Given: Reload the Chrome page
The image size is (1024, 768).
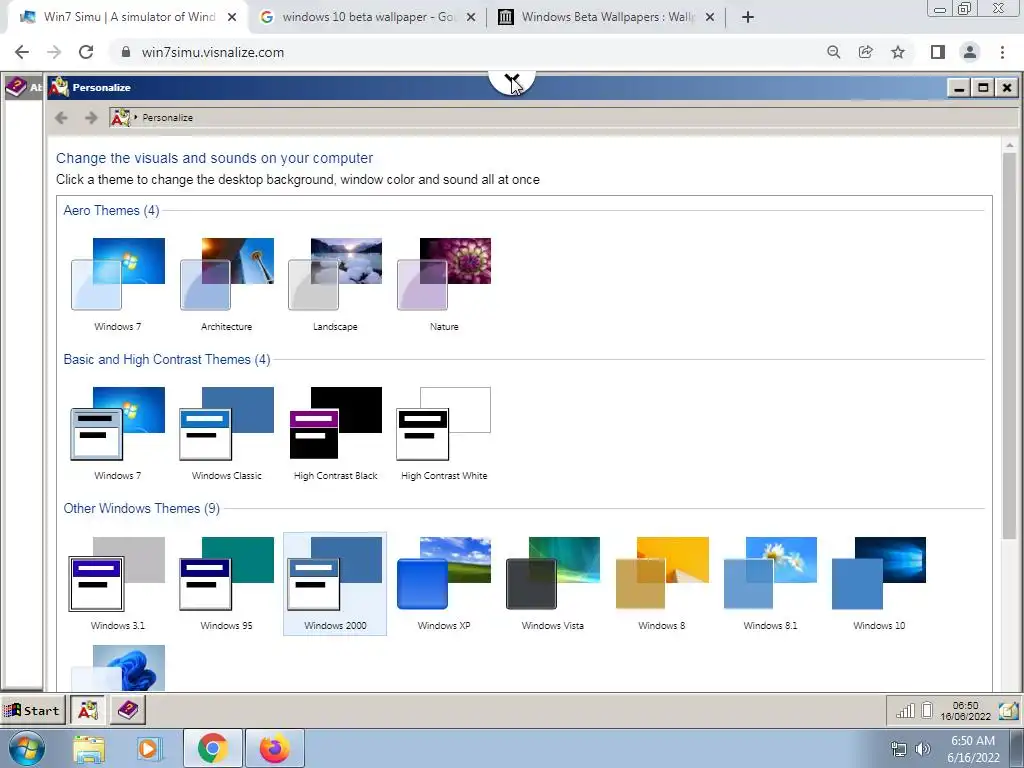Looking at the screenshot, I should [x=86, y=52].
